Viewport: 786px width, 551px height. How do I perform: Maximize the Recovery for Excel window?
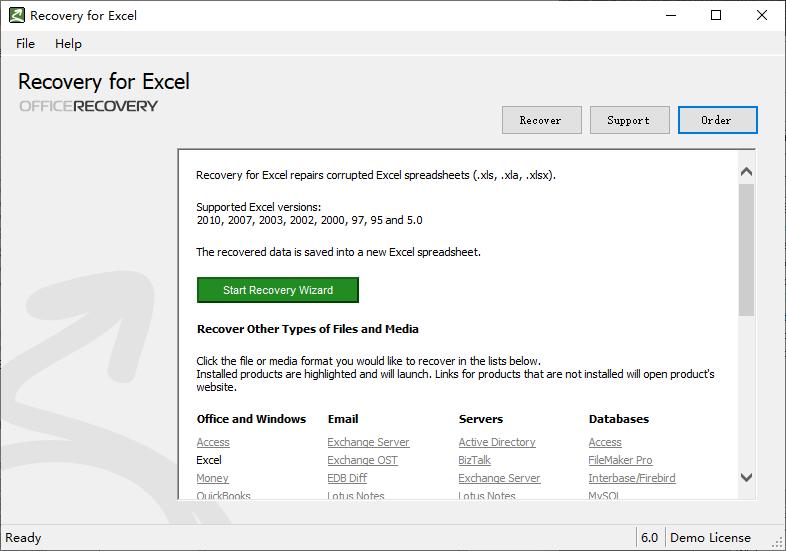tap(716, 15)
